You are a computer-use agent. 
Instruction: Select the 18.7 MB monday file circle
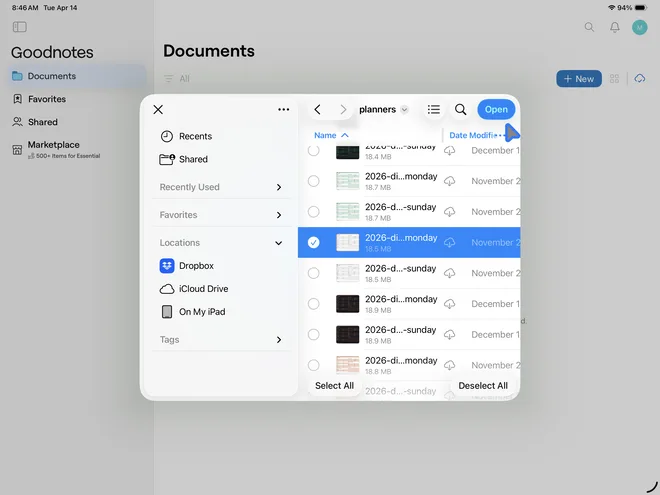[314, 181]
